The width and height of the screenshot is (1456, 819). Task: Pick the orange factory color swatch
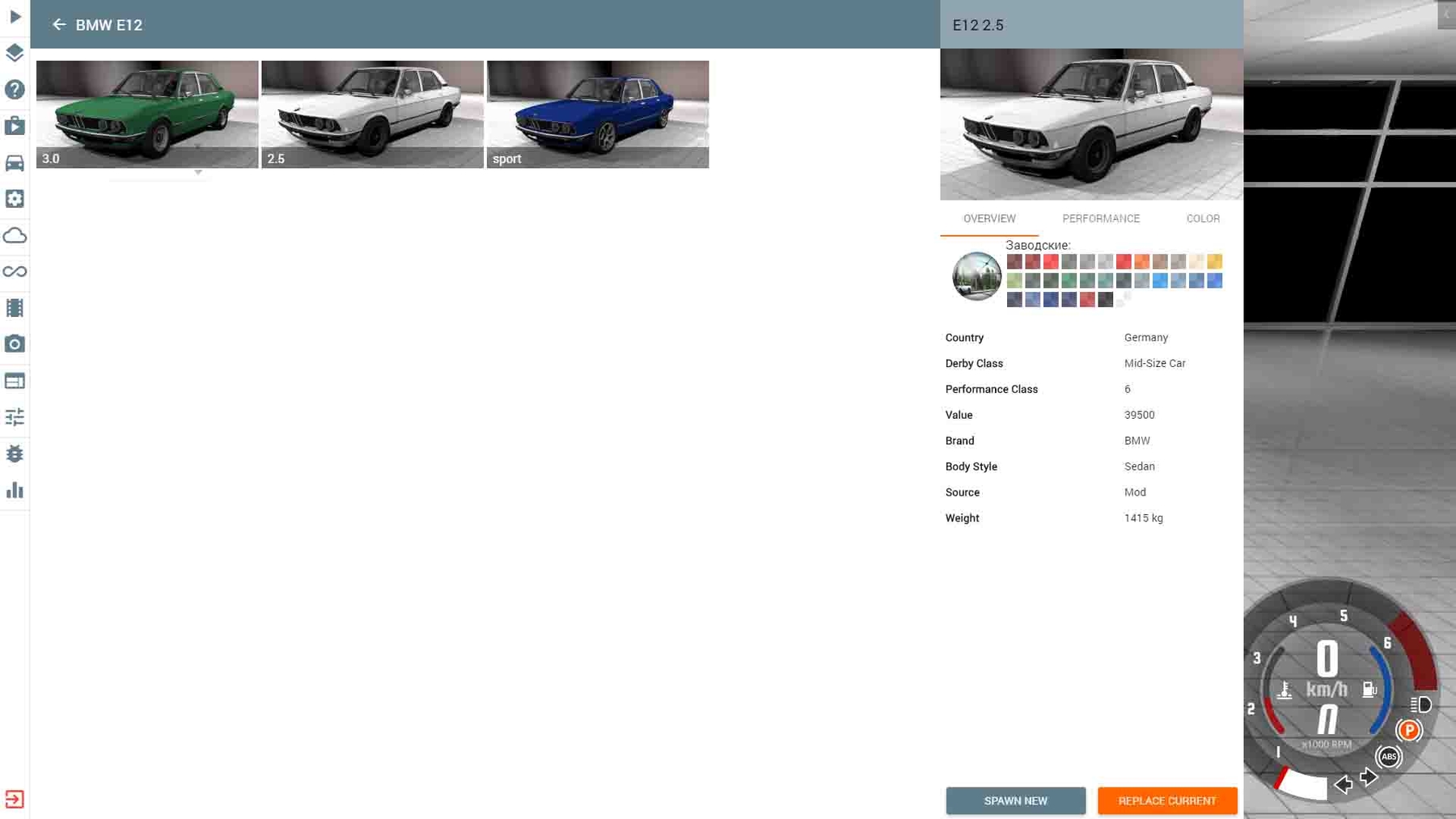coord(1141,262)
